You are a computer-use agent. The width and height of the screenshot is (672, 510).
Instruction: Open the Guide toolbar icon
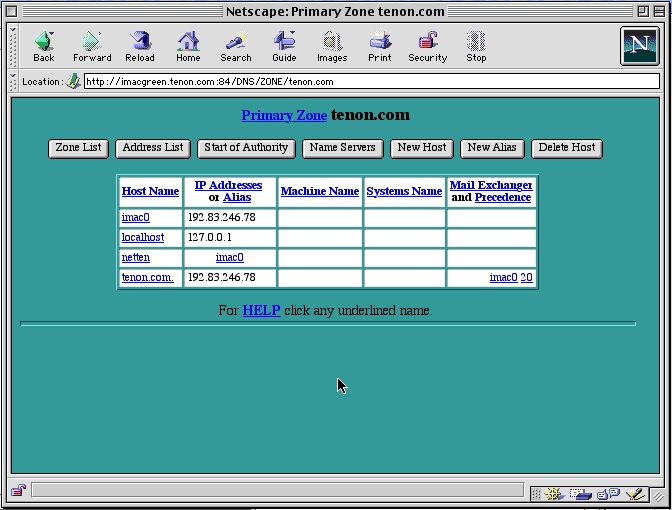click(x=284, y=46)
